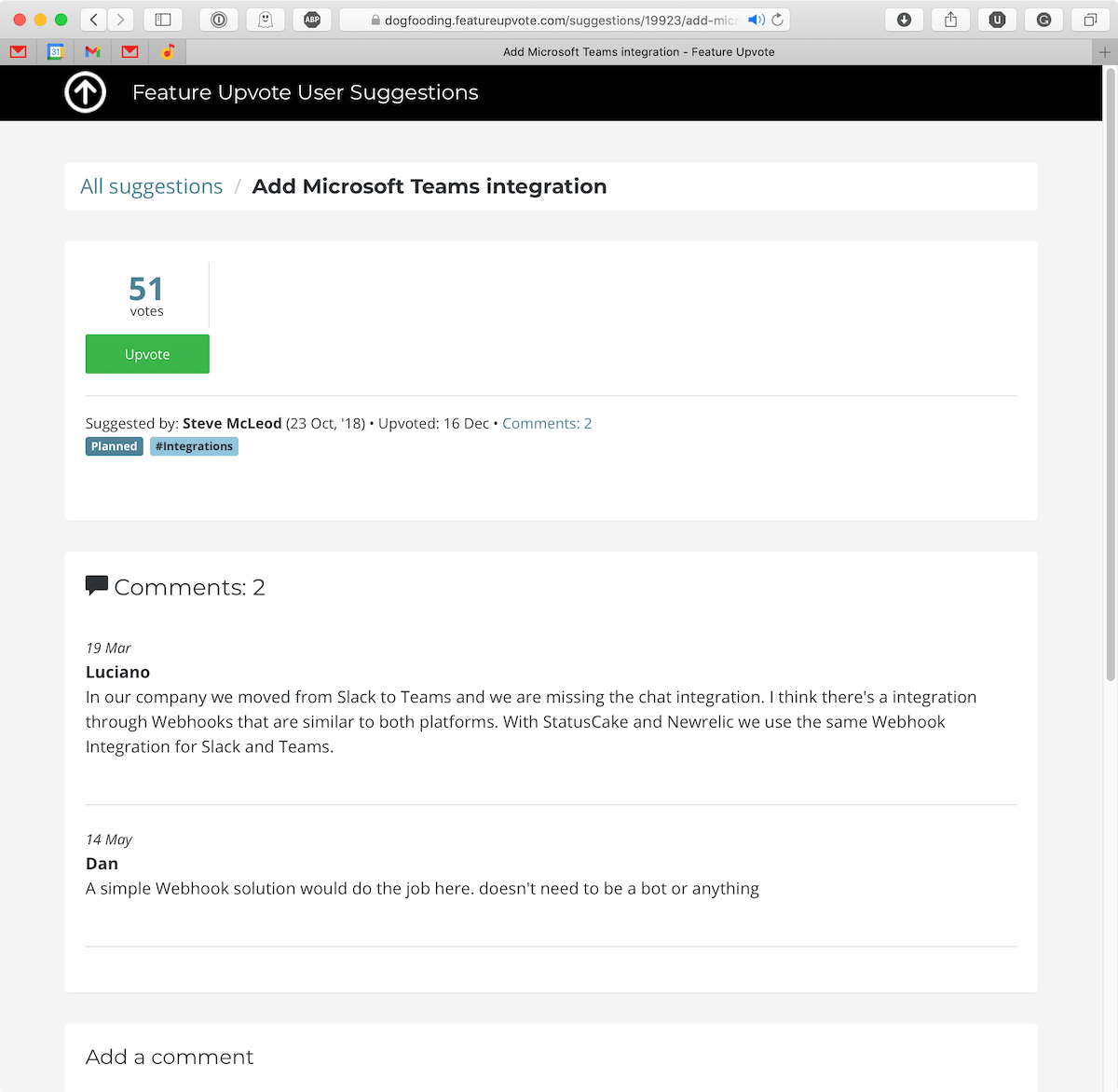Open the Grammarly G extension icon
This screenshot has width=1118, height=1092.
(1043, 20)
